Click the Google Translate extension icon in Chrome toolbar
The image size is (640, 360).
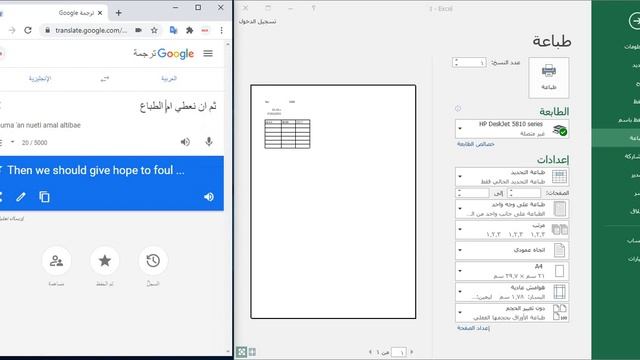coord(173,30)
